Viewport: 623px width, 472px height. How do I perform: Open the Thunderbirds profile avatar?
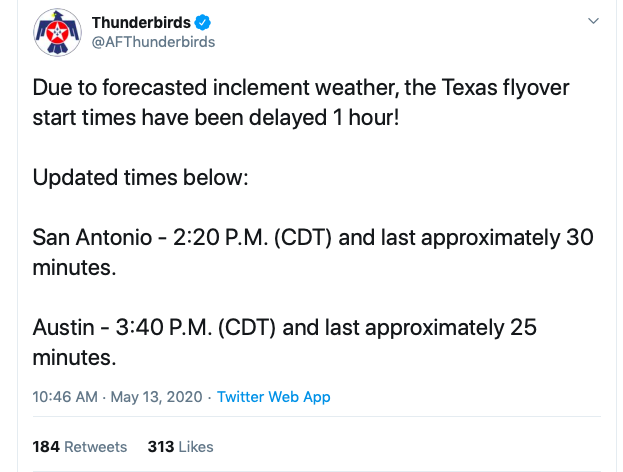coord(58,32)
